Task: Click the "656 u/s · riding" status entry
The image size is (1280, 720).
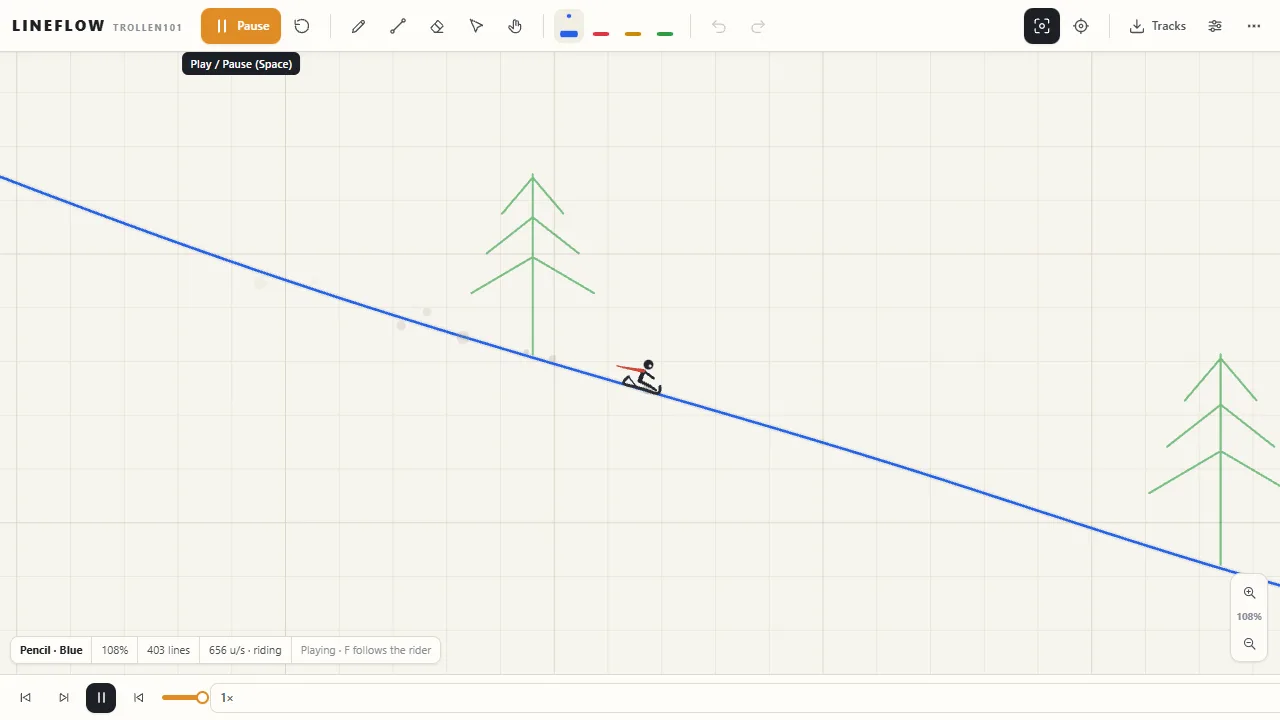Action: pyautogui.click(x=245, y=650)
